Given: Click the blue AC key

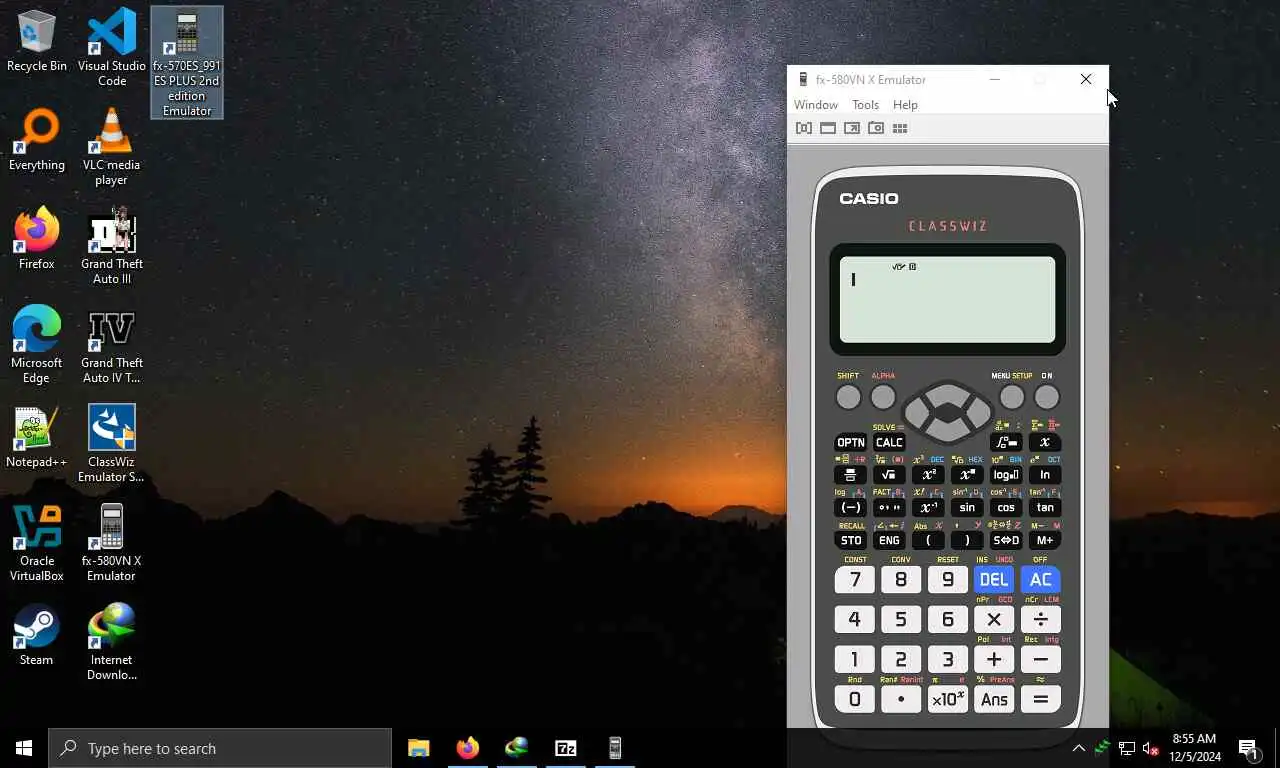Looking at the screenshot, I should tap(1041, 579).
